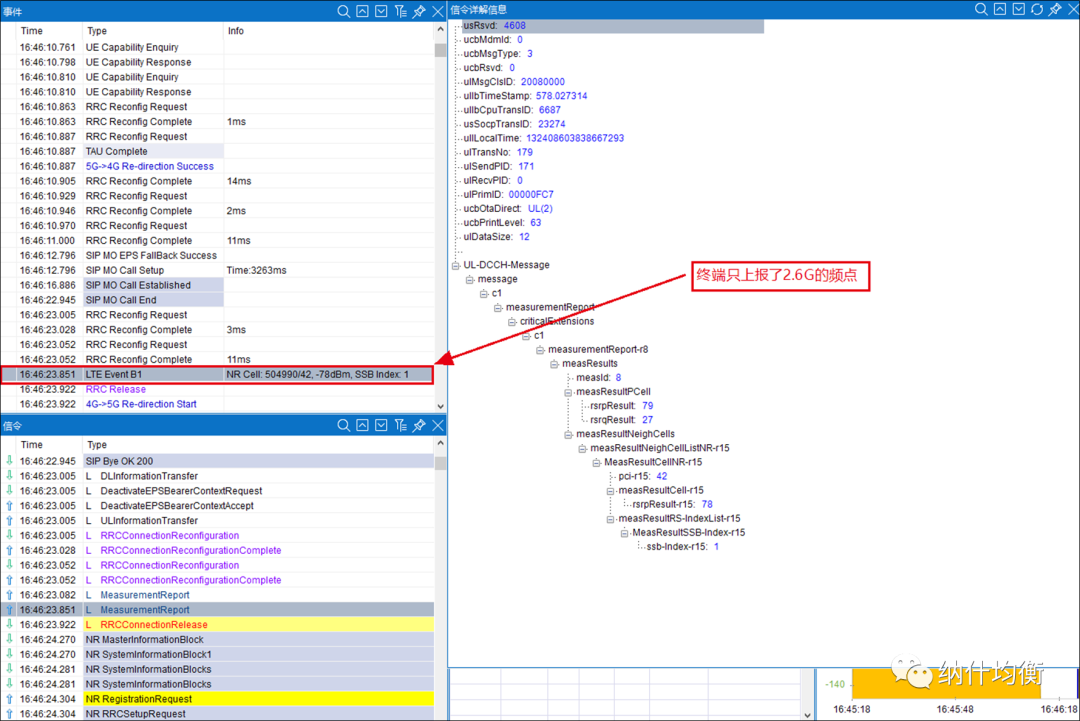This screenshot has height=721, width=1080.
Task: Select SIP MO EPS FallBack Success event
Action: coord(152,255)
